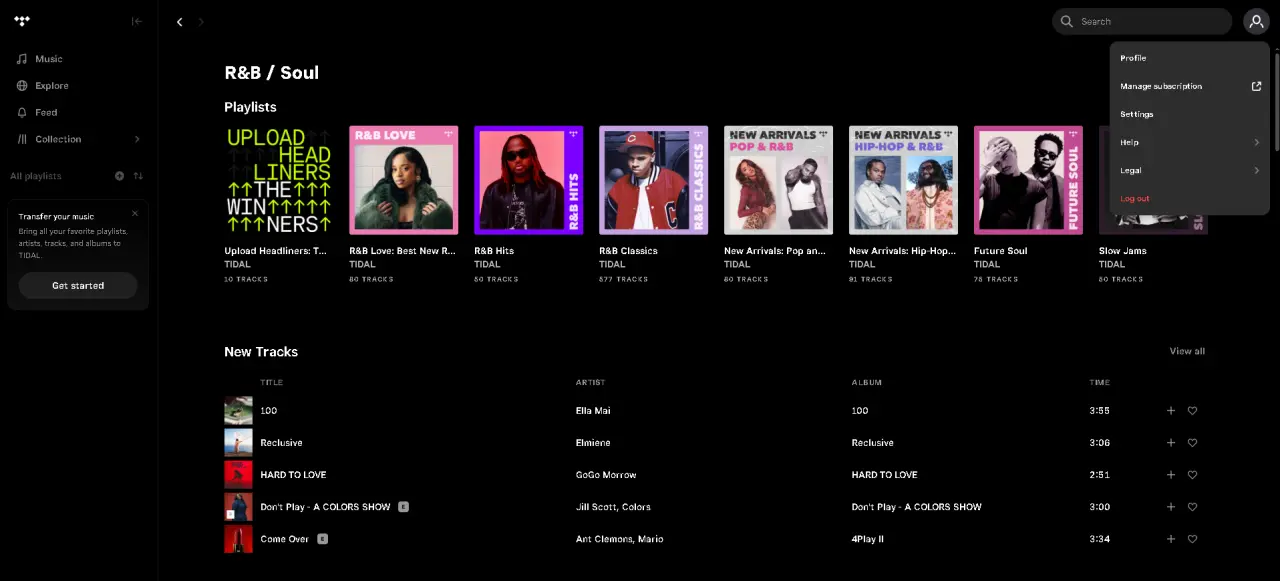Image resolution: width=1280 pixels, height=581 pixels.
Task: Open the user profile avatar icon
Action: [1256, 21]
